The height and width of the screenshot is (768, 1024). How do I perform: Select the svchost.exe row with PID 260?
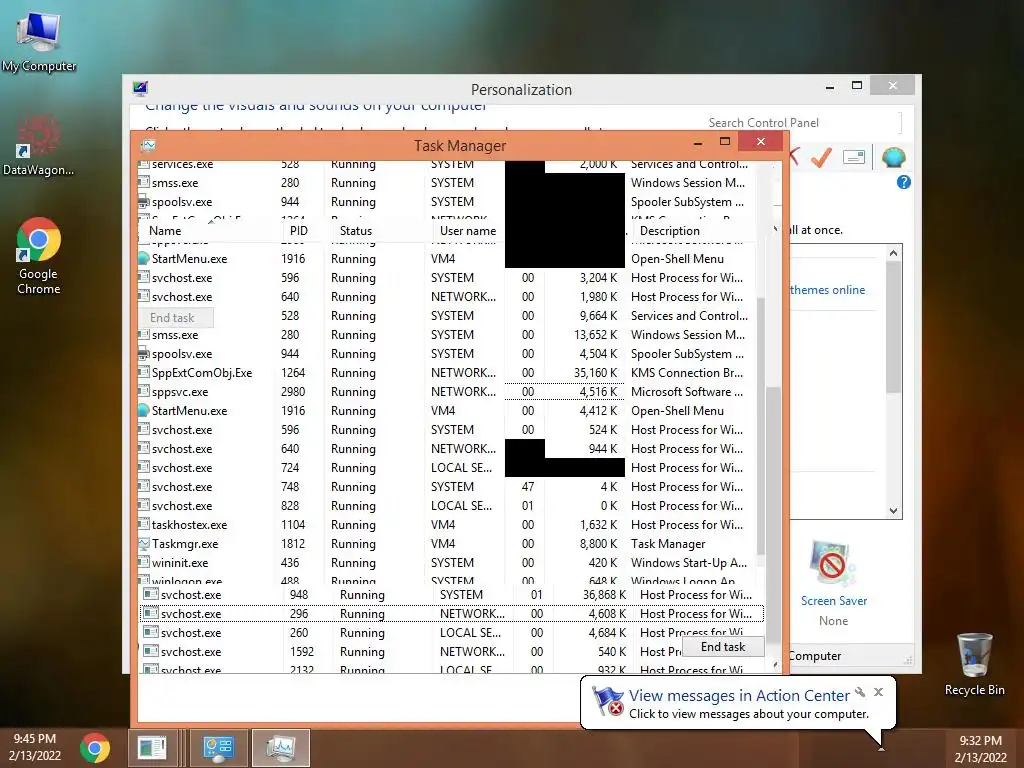click(x=452, y=632)
